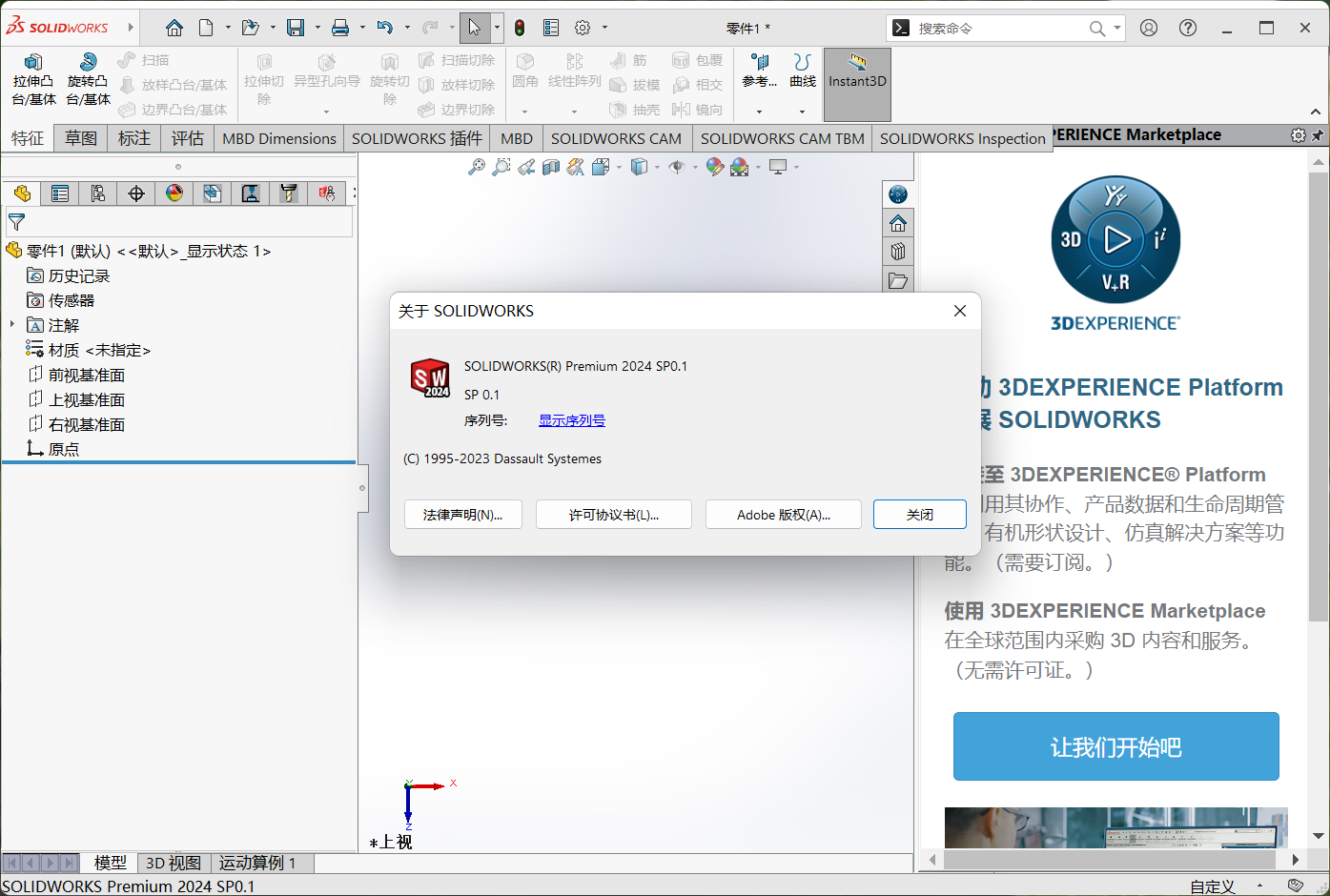
Task: Open PropertyManager tab icon
Action: 60,193
